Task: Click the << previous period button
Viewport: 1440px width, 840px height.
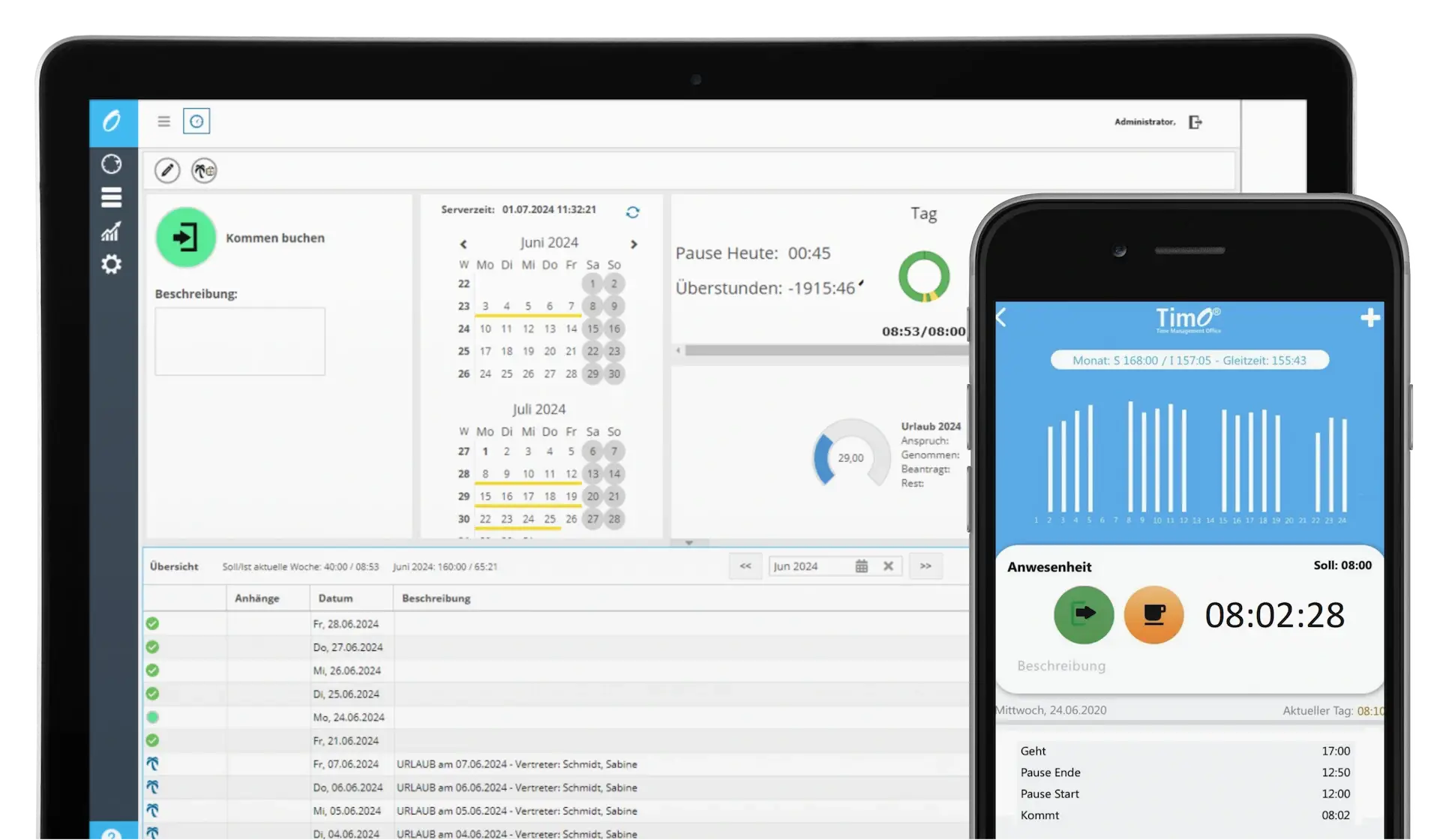Action: pos(745,566)
